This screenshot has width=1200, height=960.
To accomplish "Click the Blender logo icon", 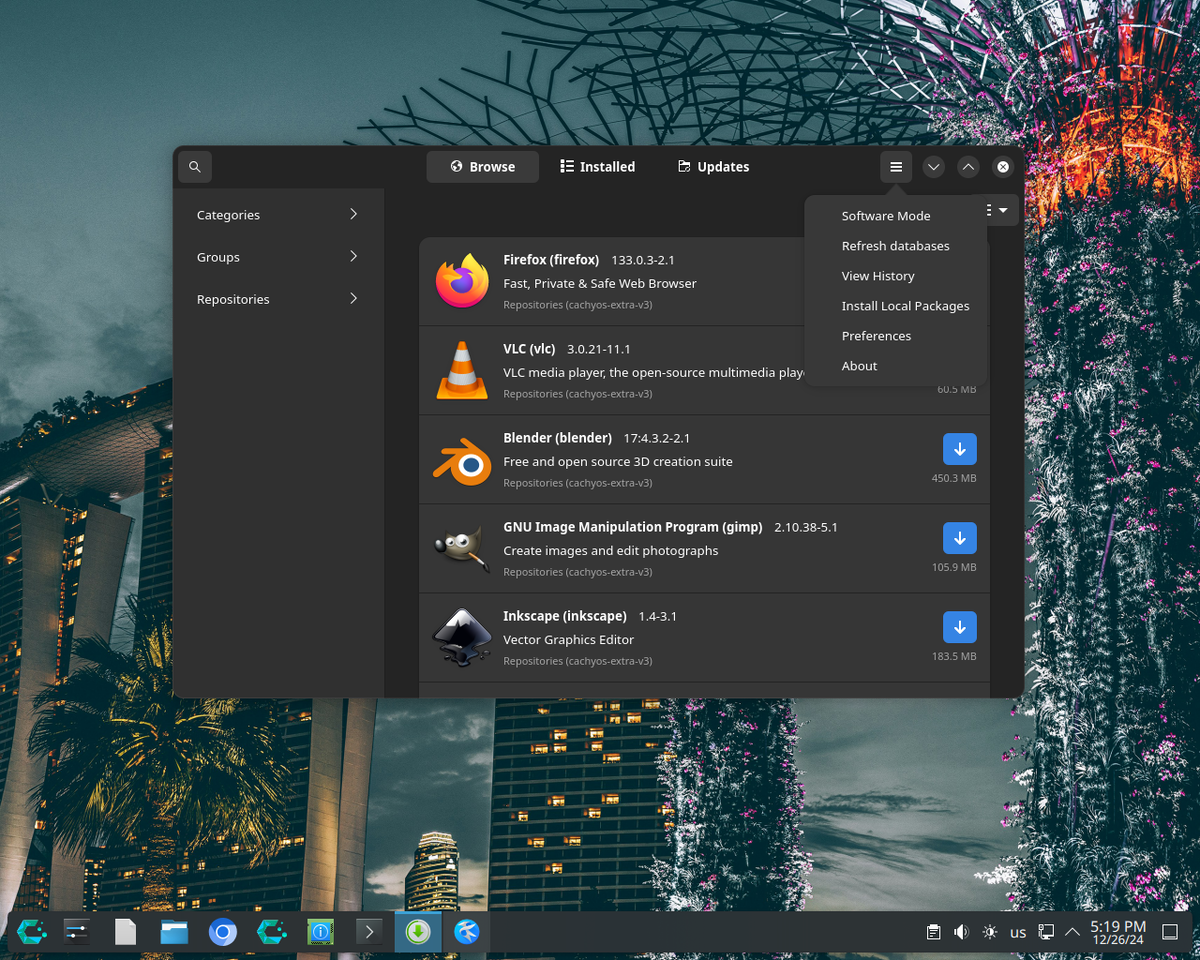I will [x=462, y=460].
